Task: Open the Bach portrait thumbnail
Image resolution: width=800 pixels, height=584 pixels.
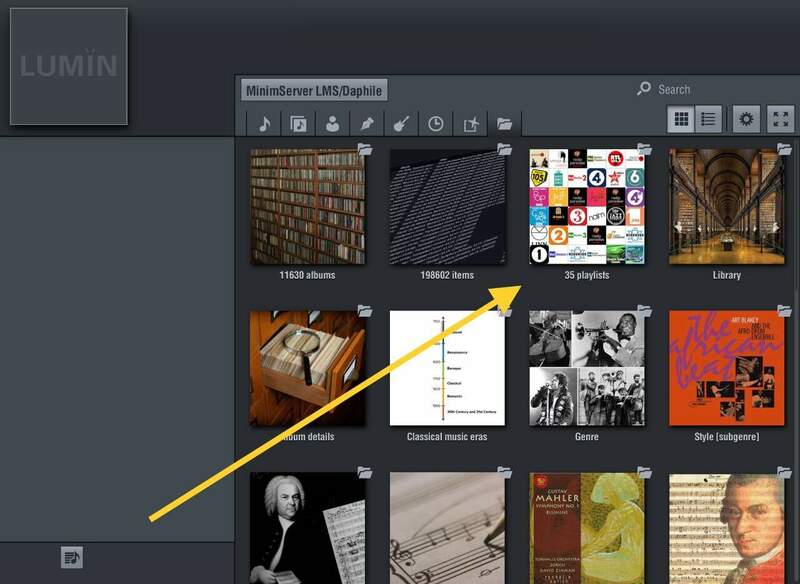Action: click(308, 528)
